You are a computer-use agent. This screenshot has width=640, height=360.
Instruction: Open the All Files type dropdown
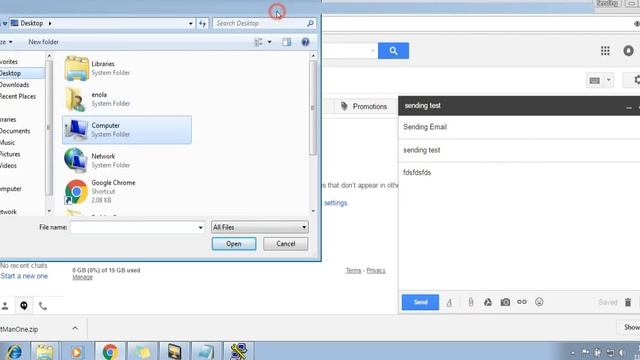pyautogui.click(x=260, y=227)
